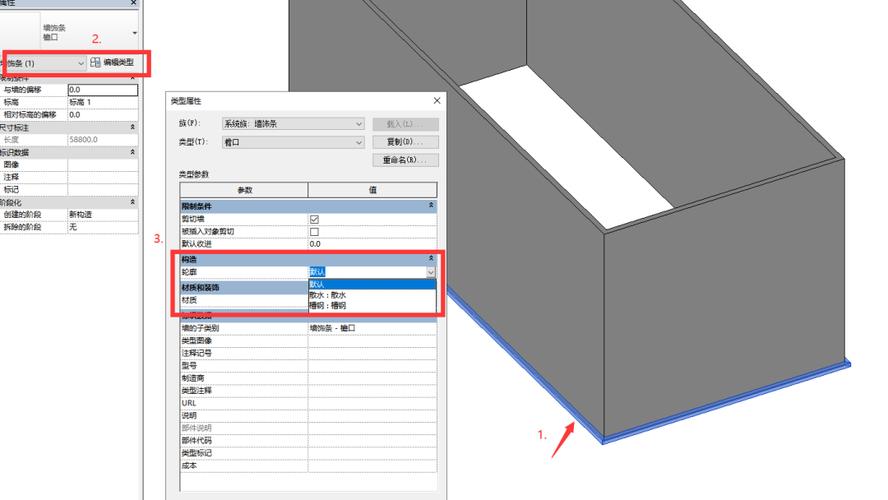Click the 重命名(R)... button
The height and width of the screenshot is (500, 888).
point(405,160)
